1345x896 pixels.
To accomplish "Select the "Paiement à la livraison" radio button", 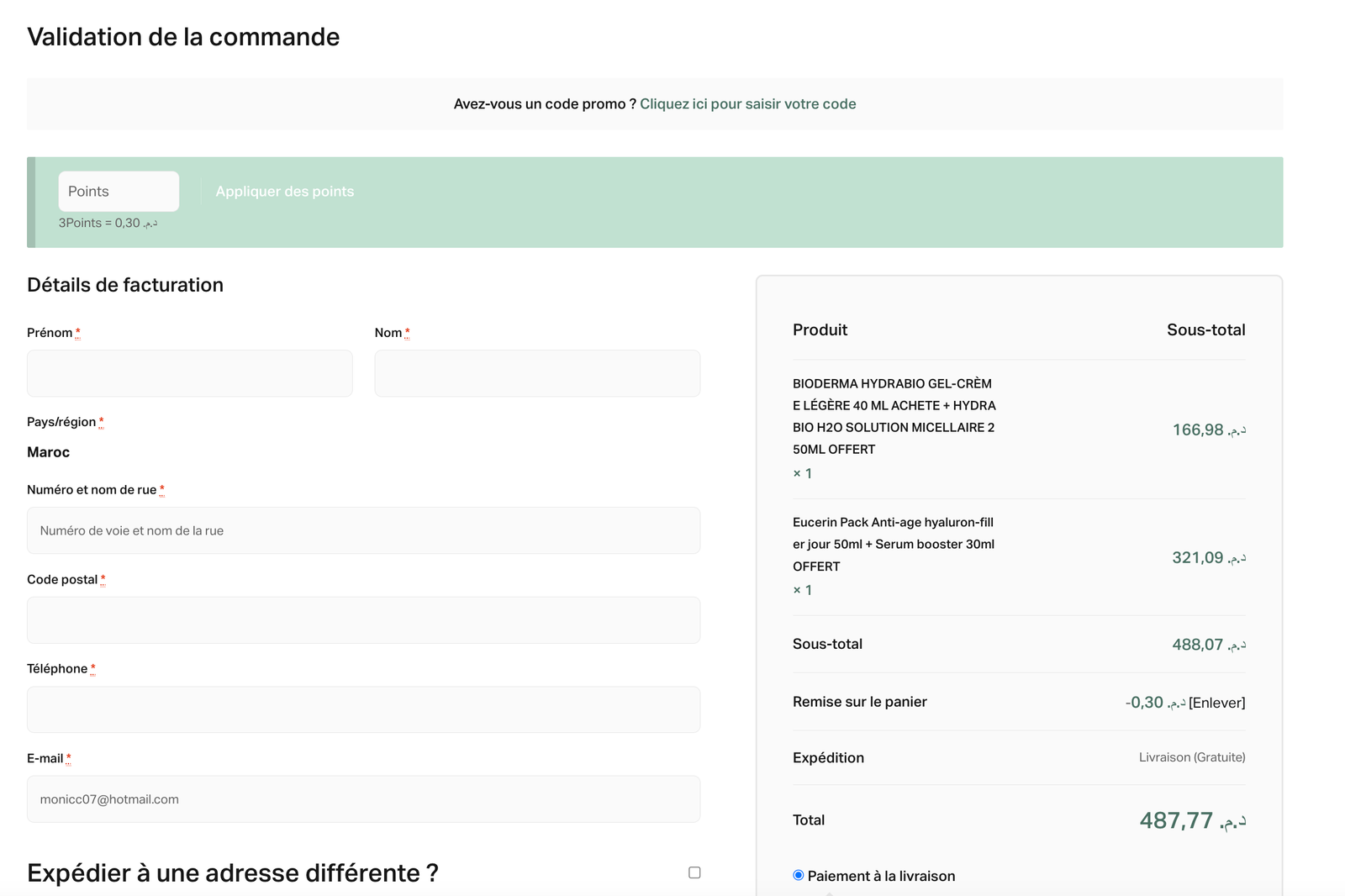I will [799, 876].
